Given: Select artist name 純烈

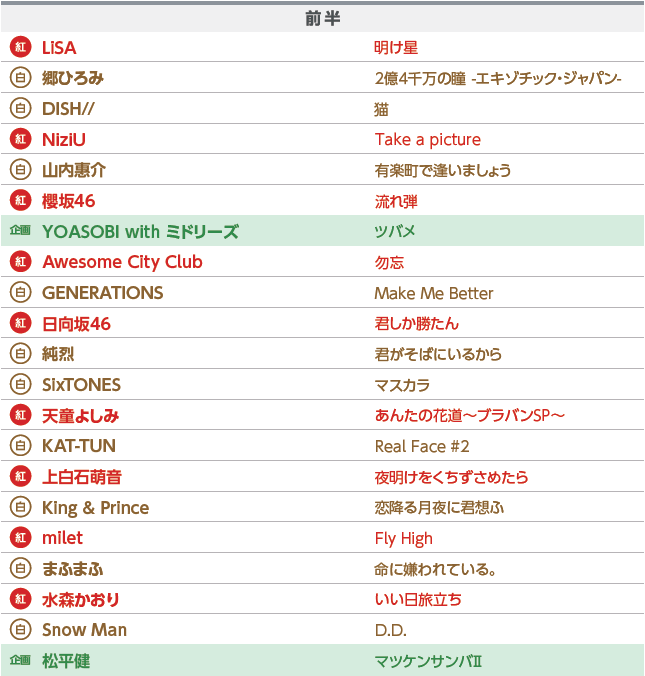Looking at the screenshot, I should click(x=58, y=354).
